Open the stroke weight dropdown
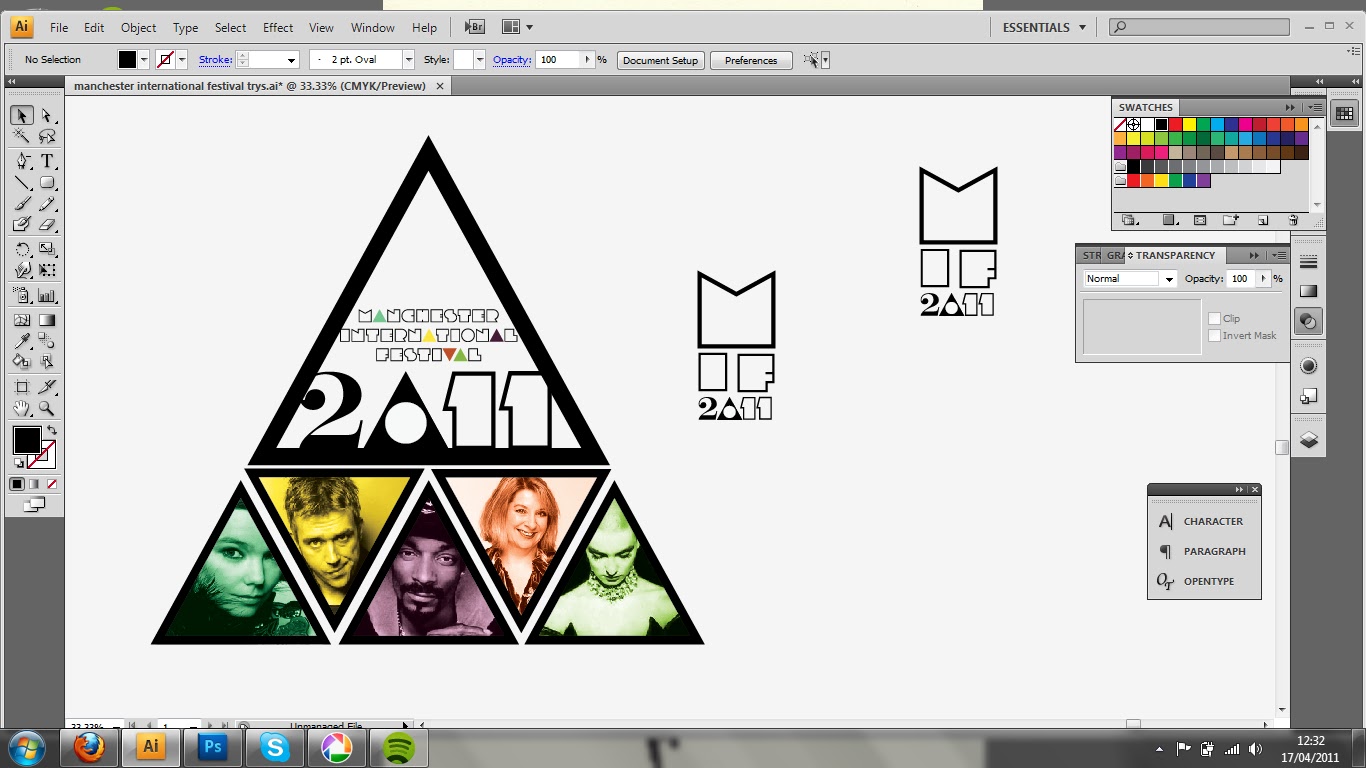Screen dimensions: 1366x768 pyautogui.click(x=292, y=60)
